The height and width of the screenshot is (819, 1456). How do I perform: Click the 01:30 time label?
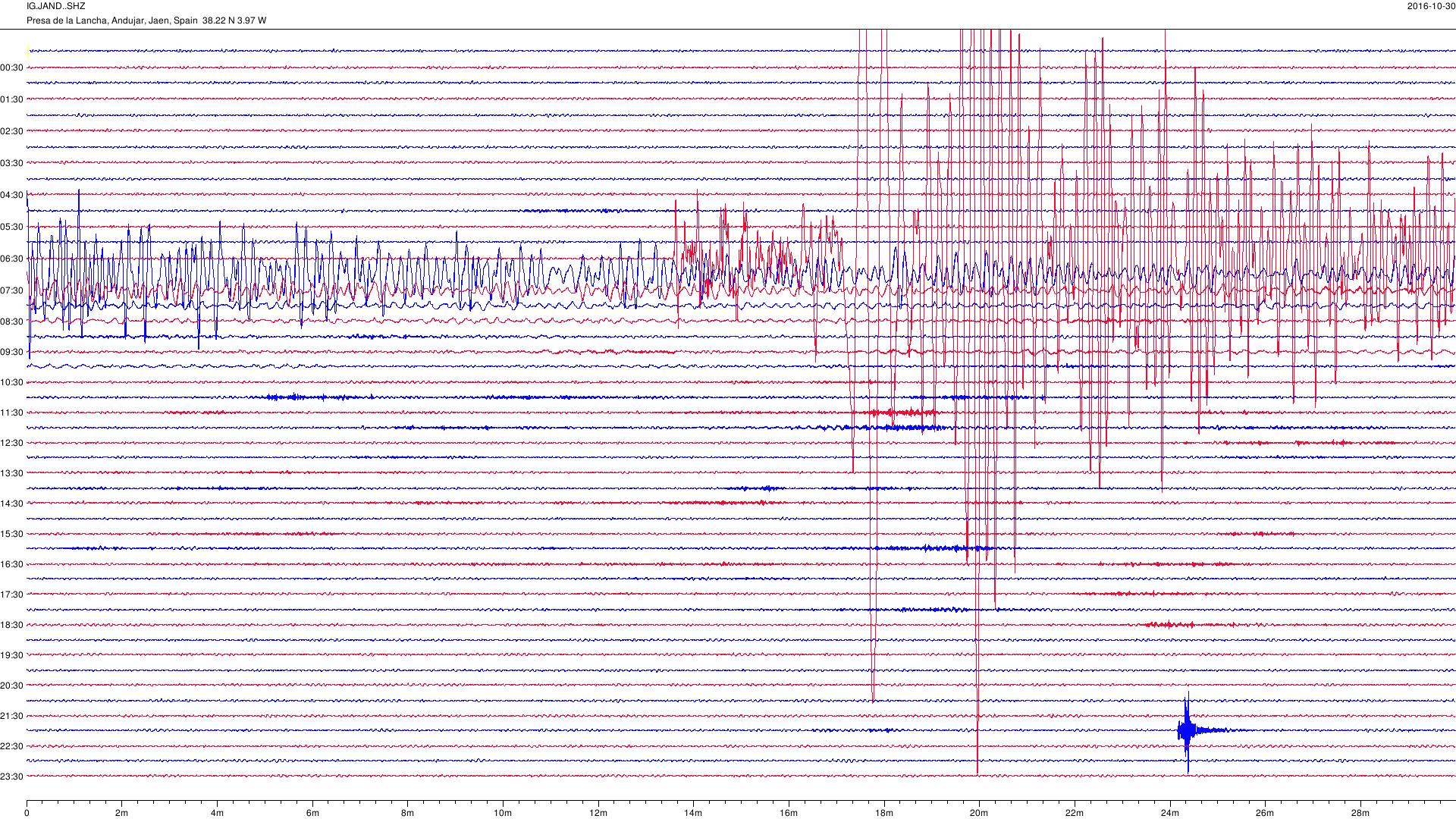pos(11,100)
